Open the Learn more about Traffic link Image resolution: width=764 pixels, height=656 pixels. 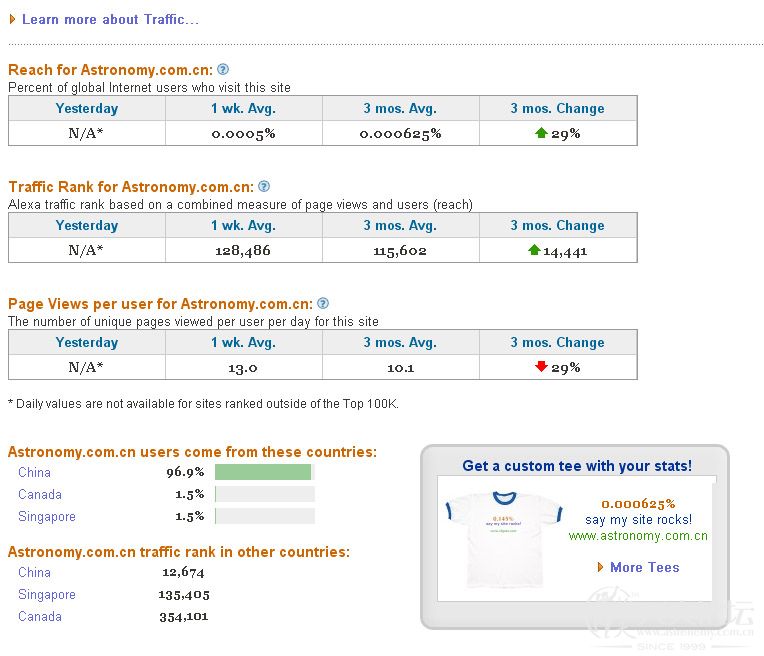(110, 19)
